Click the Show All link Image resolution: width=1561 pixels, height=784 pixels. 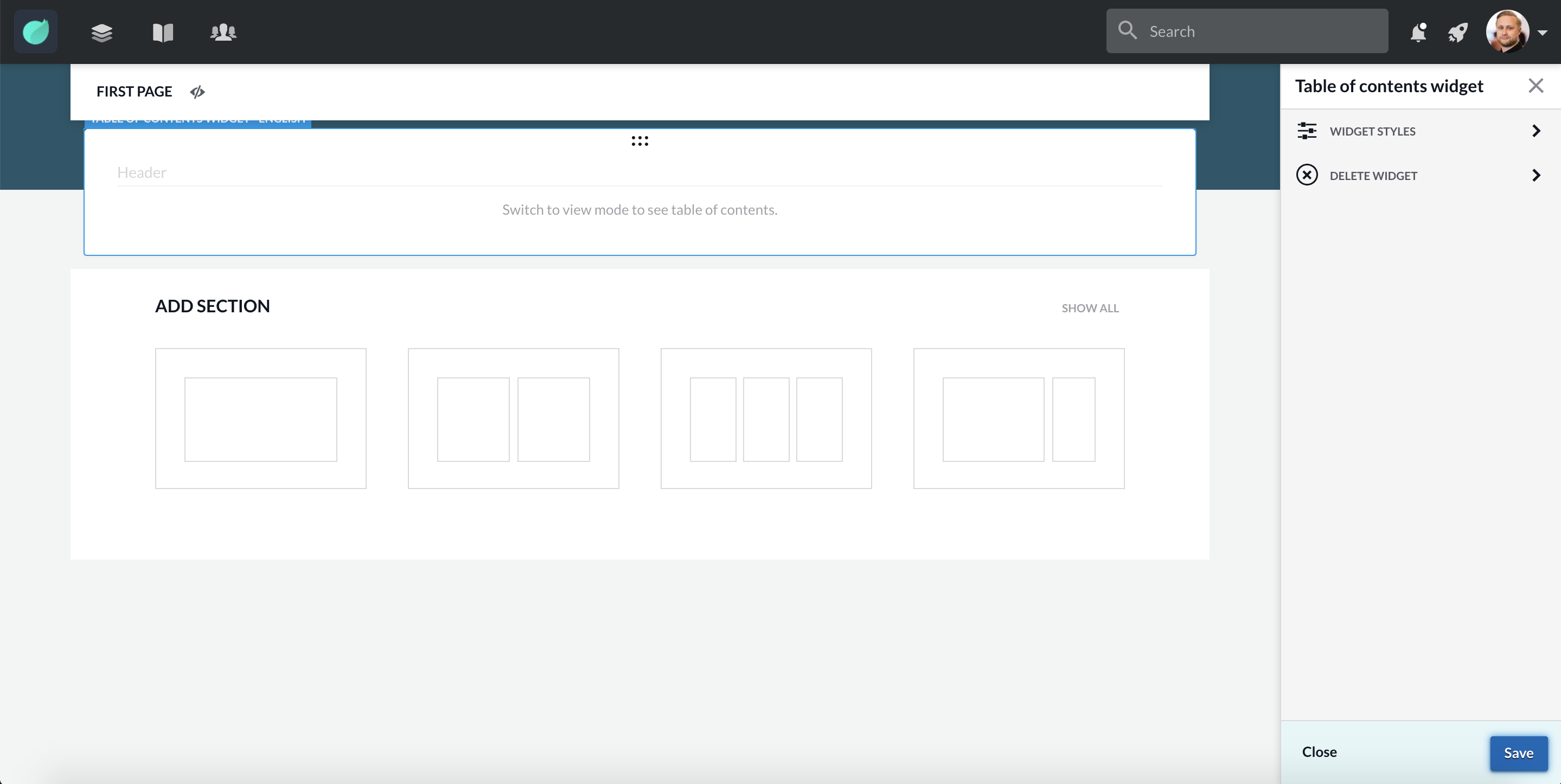pos(1090,308)
